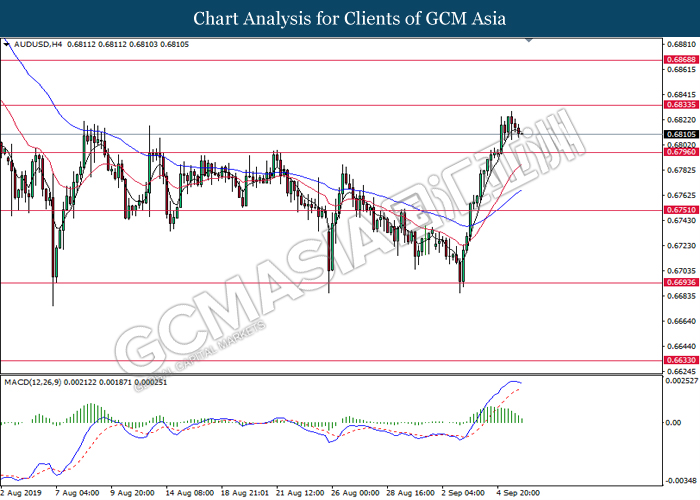Image resolution: width=700 pixels, height=500 pixels.
Task: Click the 26 Aug 00:00 time label
Action: pyautogui.click(x=356, y=493)
